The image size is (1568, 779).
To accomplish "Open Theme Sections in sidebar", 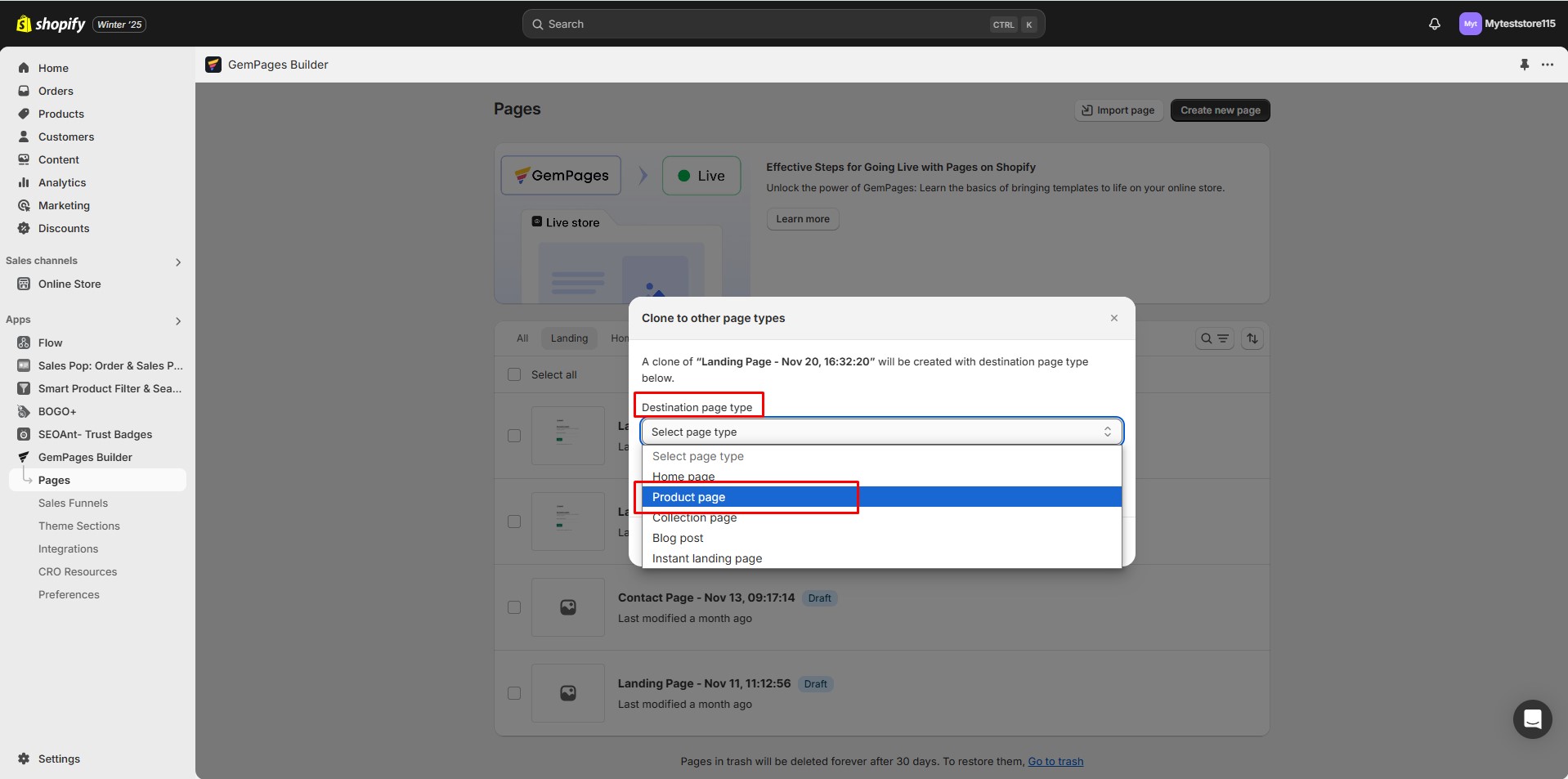I will pyautogui.click(x=79, y=526).
